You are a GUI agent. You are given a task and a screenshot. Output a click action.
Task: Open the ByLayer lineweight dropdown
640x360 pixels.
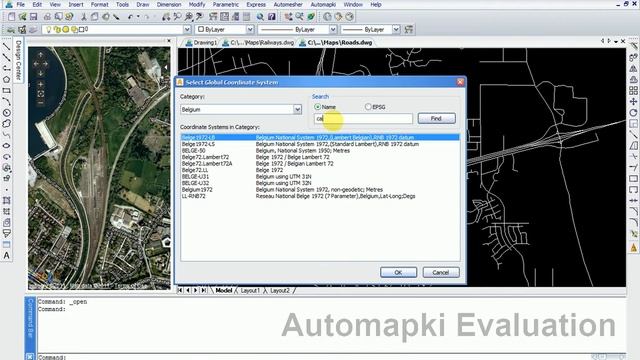click(396, 29)
